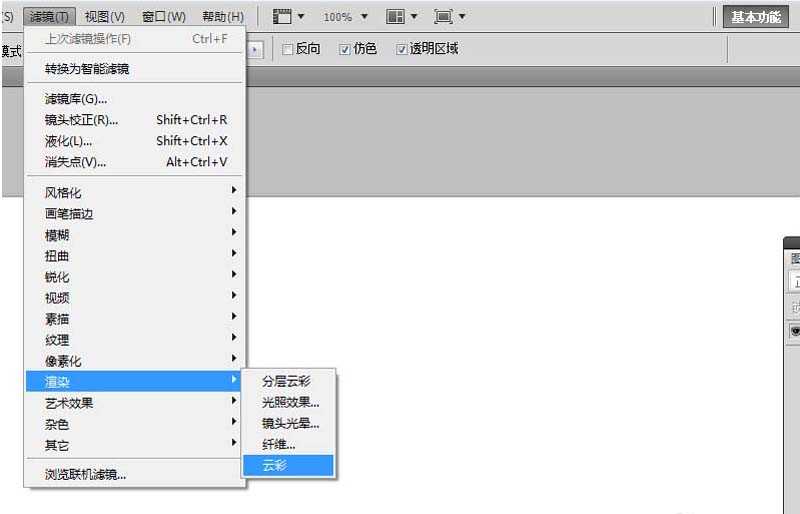Image resolution: width=800 pixels, height=514 pixels.
Task: Uncheck the 仿色 (Dither) checkbox
Action: click(x=345, y=49)
